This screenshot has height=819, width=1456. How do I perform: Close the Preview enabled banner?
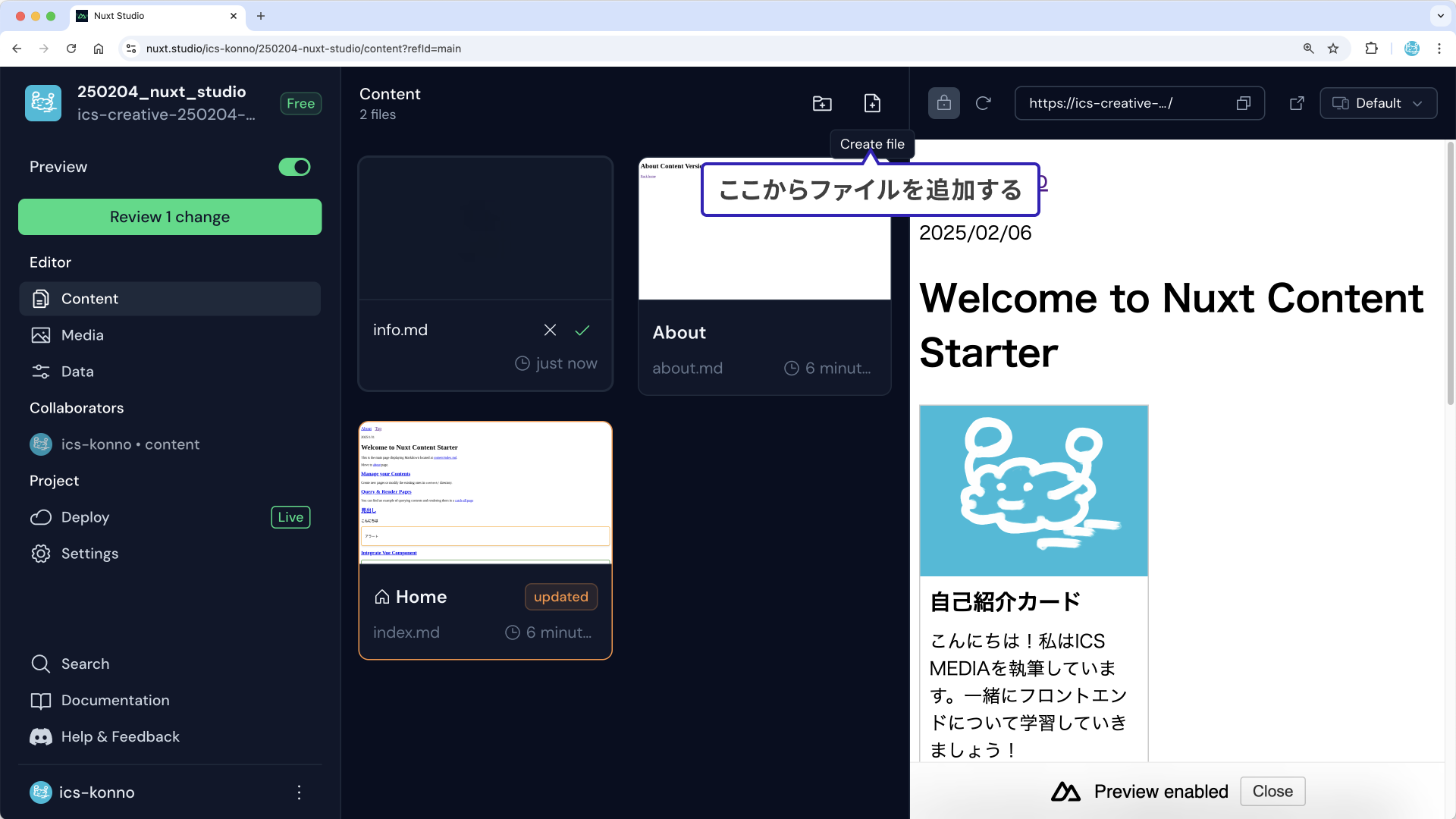1272,791
